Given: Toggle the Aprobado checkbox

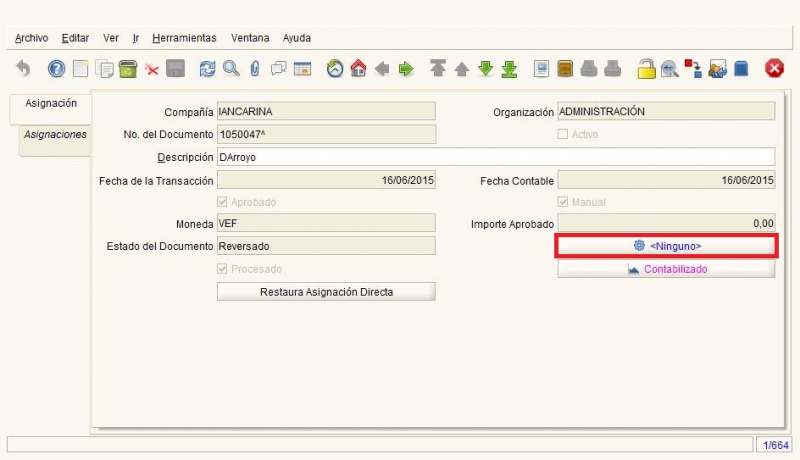Looking at the screenshot, I should [x=222, y=202].
